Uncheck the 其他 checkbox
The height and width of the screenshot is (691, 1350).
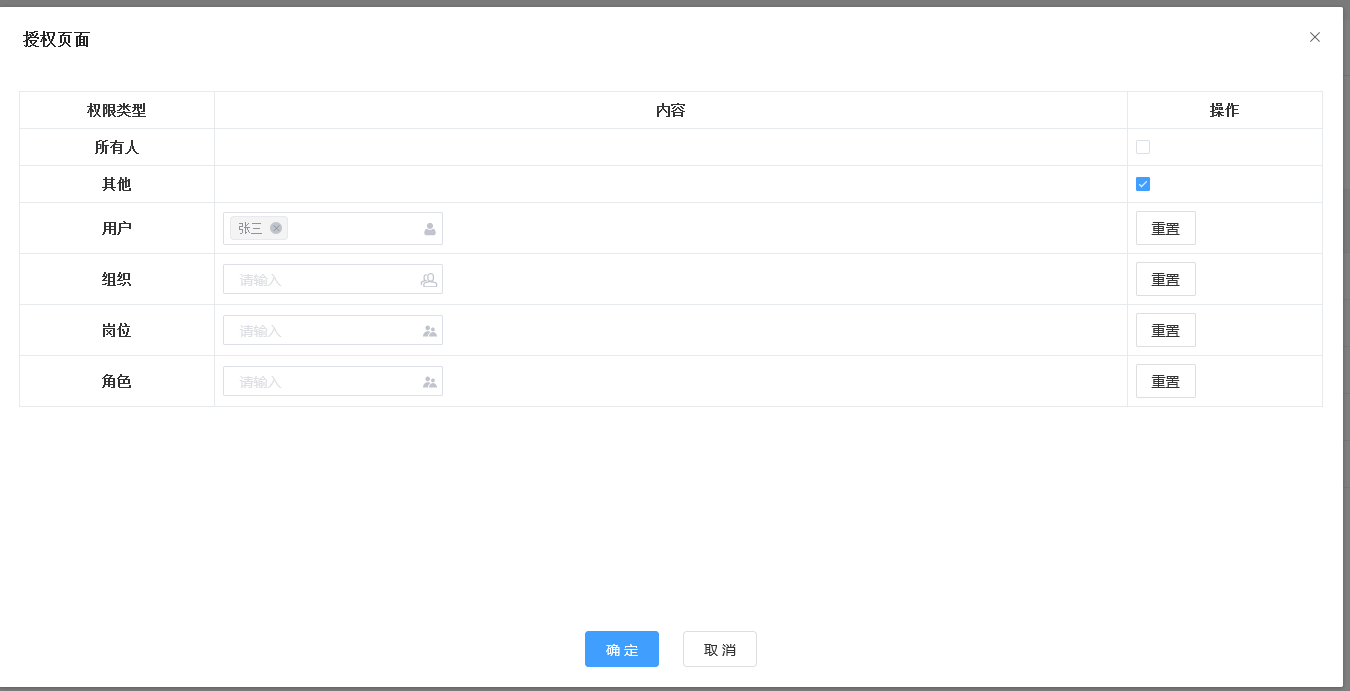(x=1143, y=184)
